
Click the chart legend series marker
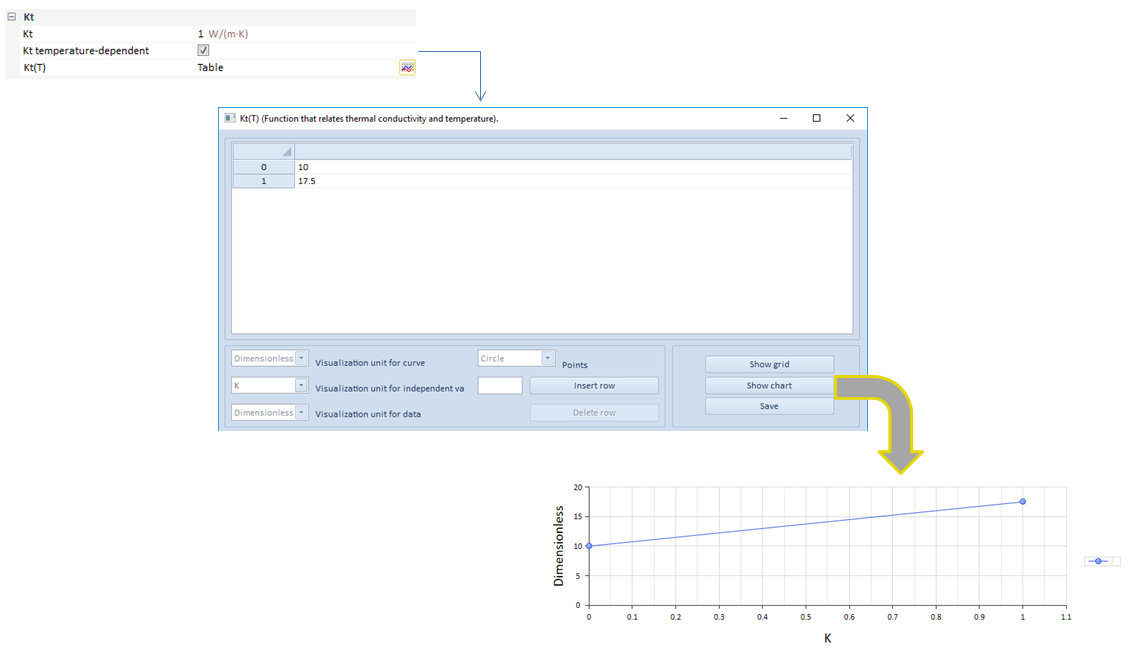1098,561
